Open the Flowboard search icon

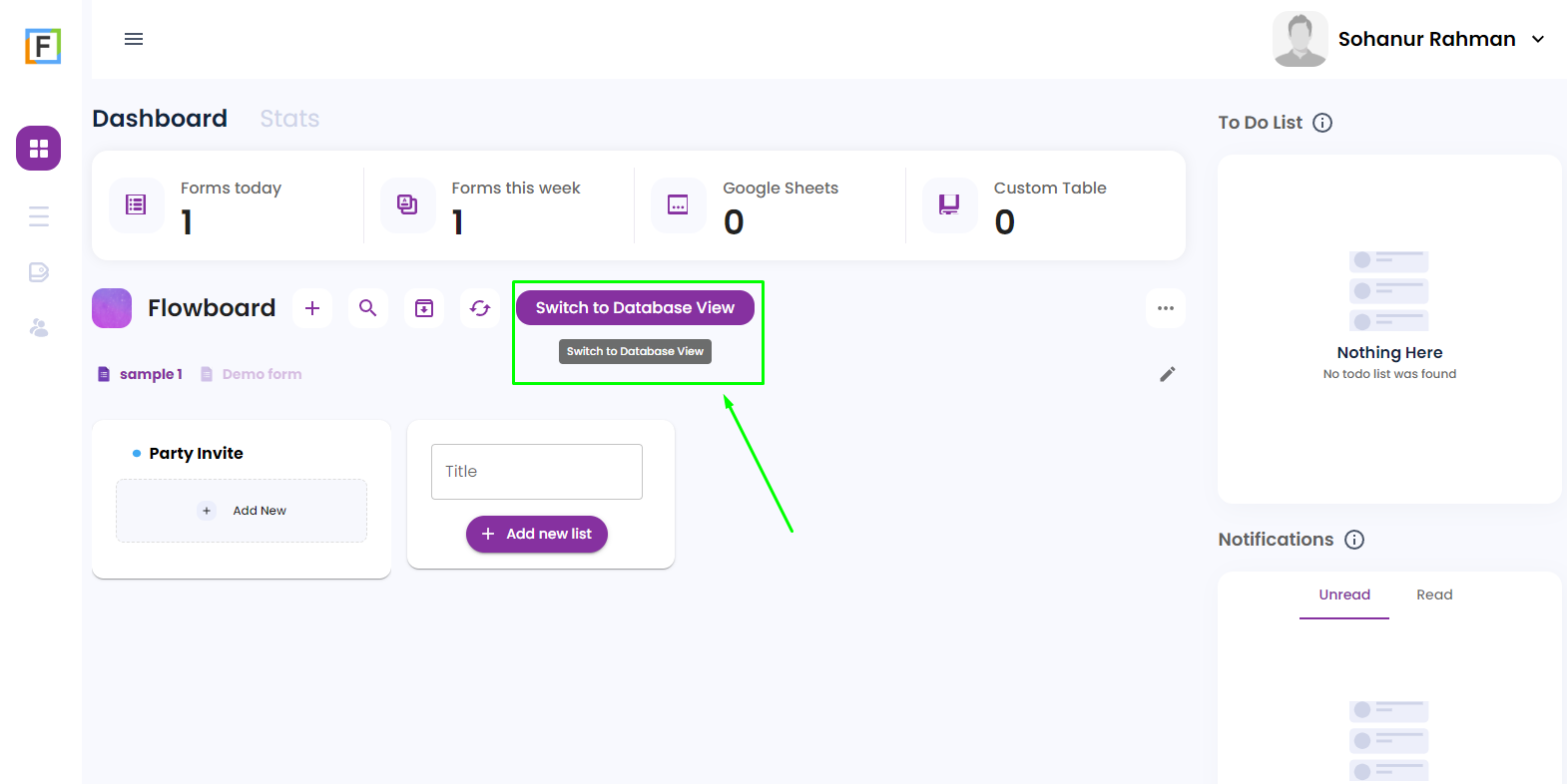368,308
